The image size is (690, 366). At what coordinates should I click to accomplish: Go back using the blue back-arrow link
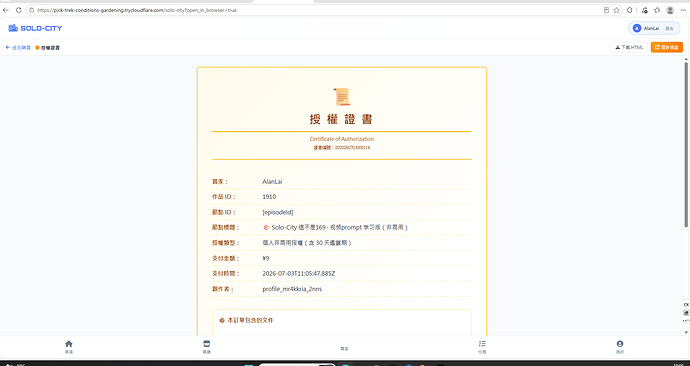pyautogui.click(x=18, y=48)
